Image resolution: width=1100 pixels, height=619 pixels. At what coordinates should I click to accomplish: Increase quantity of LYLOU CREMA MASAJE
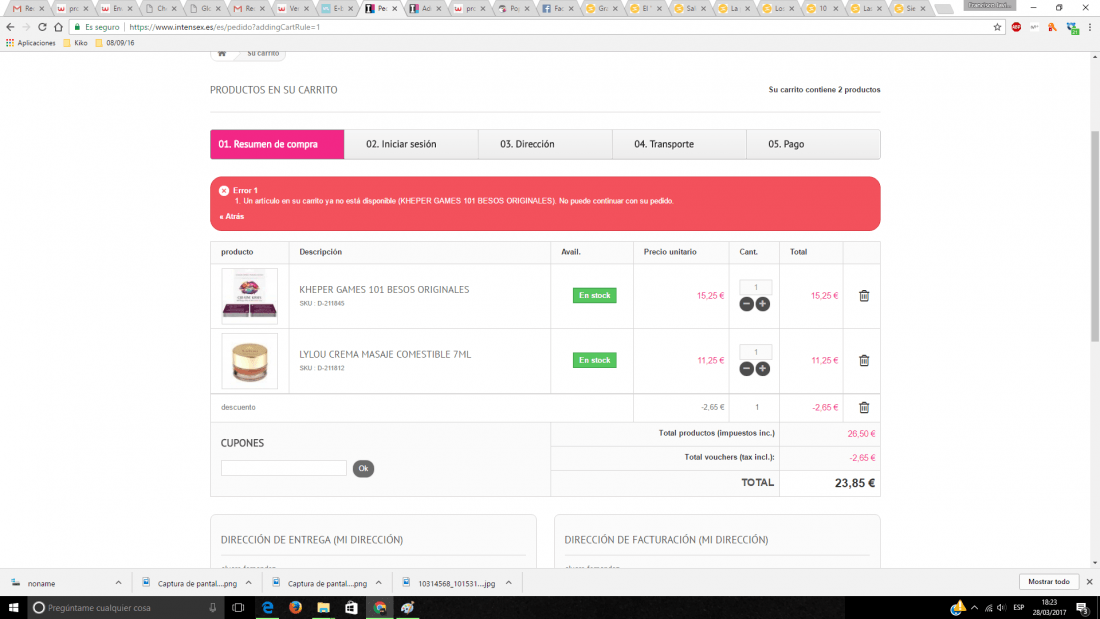click(x=763, y=368)
